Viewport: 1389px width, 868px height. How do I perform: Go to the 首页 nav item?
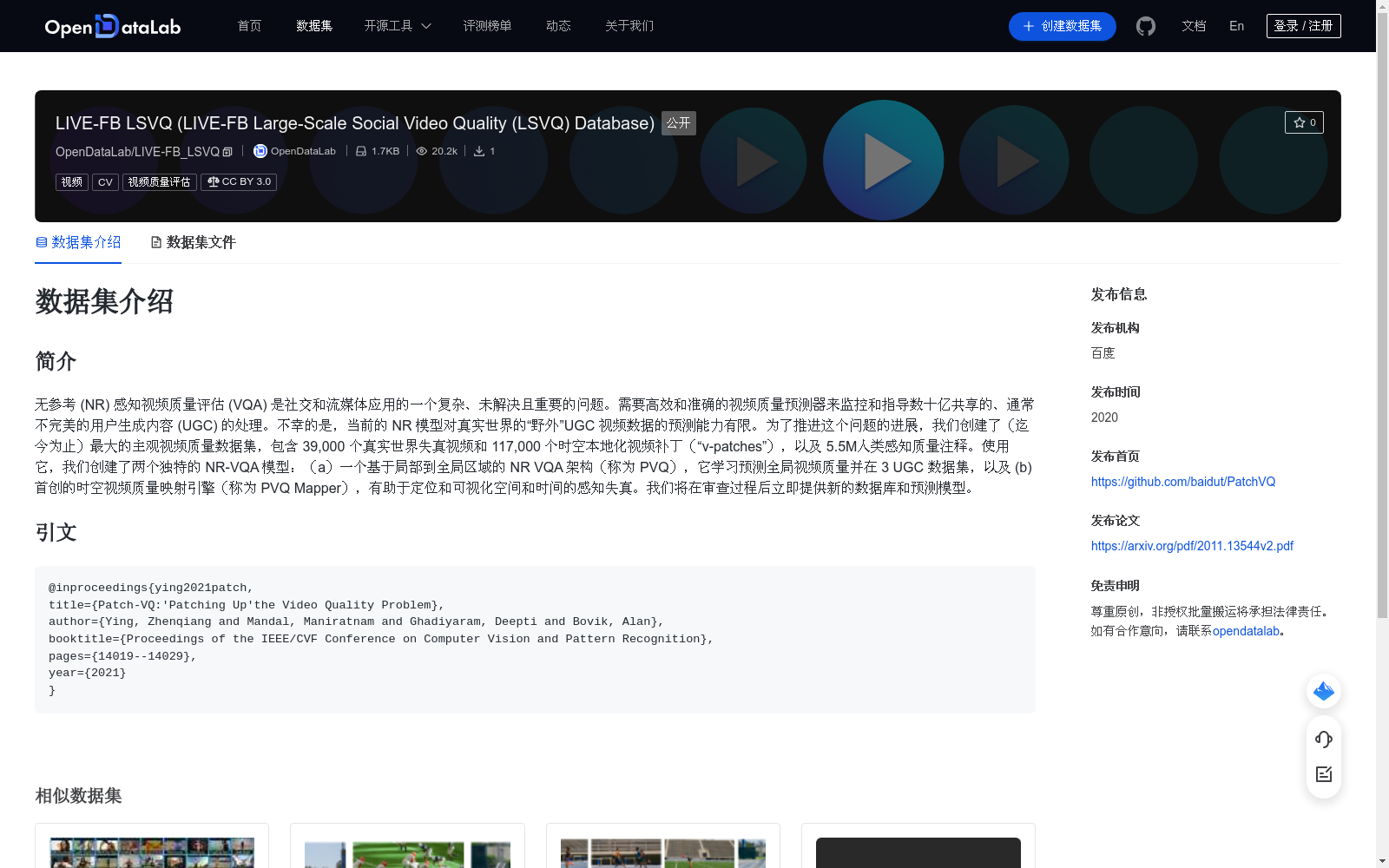click(249, 26)
